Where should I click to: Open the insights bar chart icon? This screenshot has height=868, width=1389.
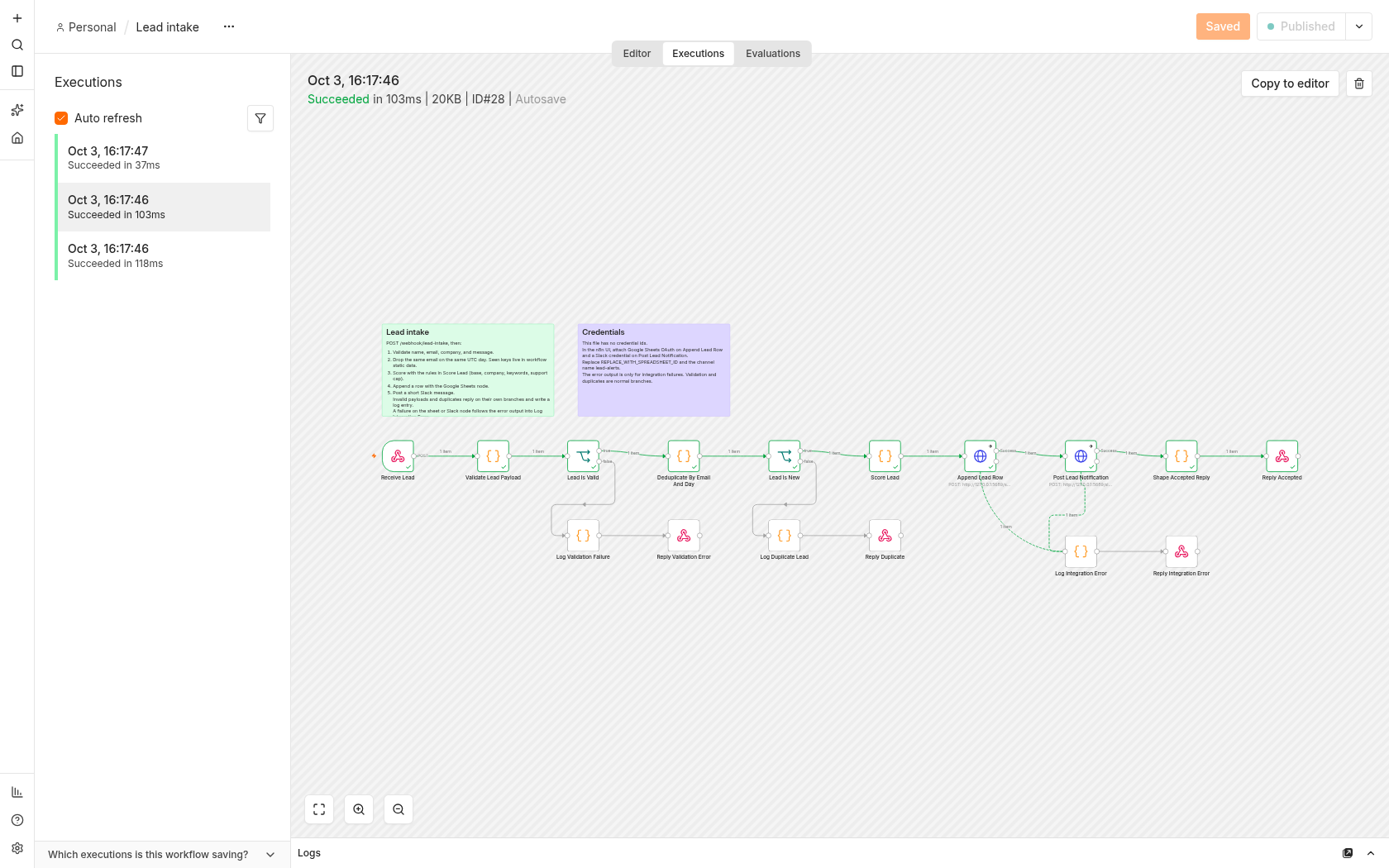tap(17, 792)
